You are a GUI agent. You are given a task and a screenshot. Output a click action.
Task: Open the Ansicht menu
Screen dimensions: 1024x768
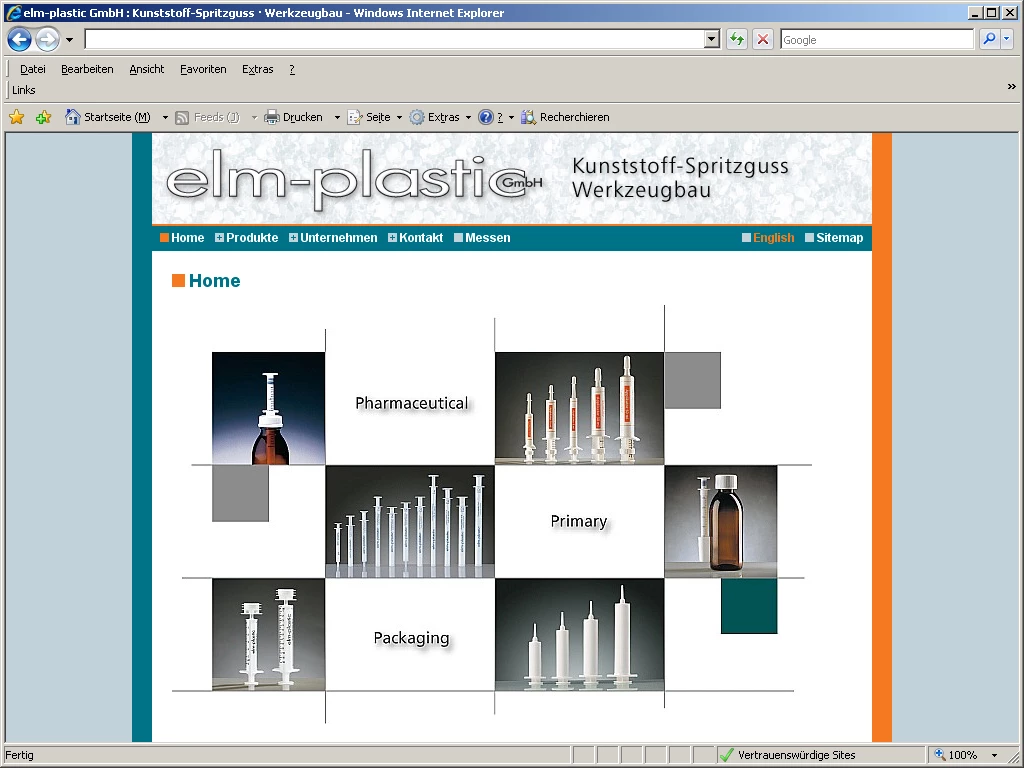[146, 69]
